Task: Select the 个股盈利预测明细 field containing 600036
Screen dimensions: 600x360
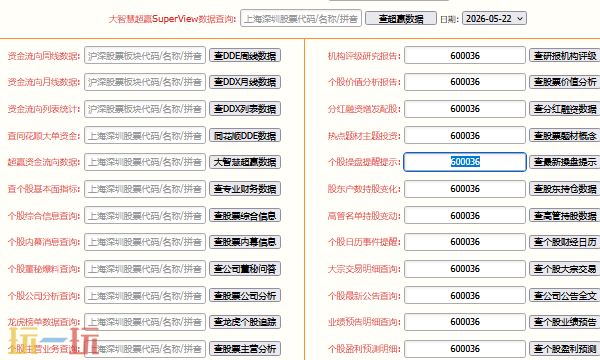Action: click(x=465, y=349)
